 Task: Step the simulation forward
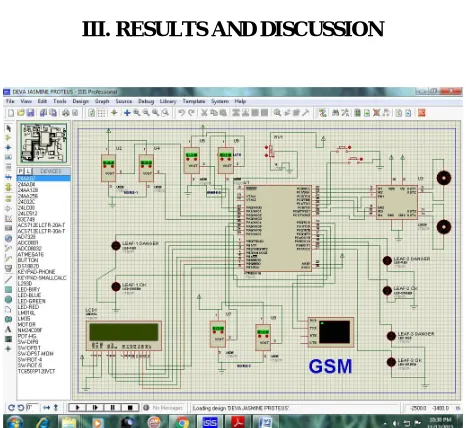(x=95, y=407)
